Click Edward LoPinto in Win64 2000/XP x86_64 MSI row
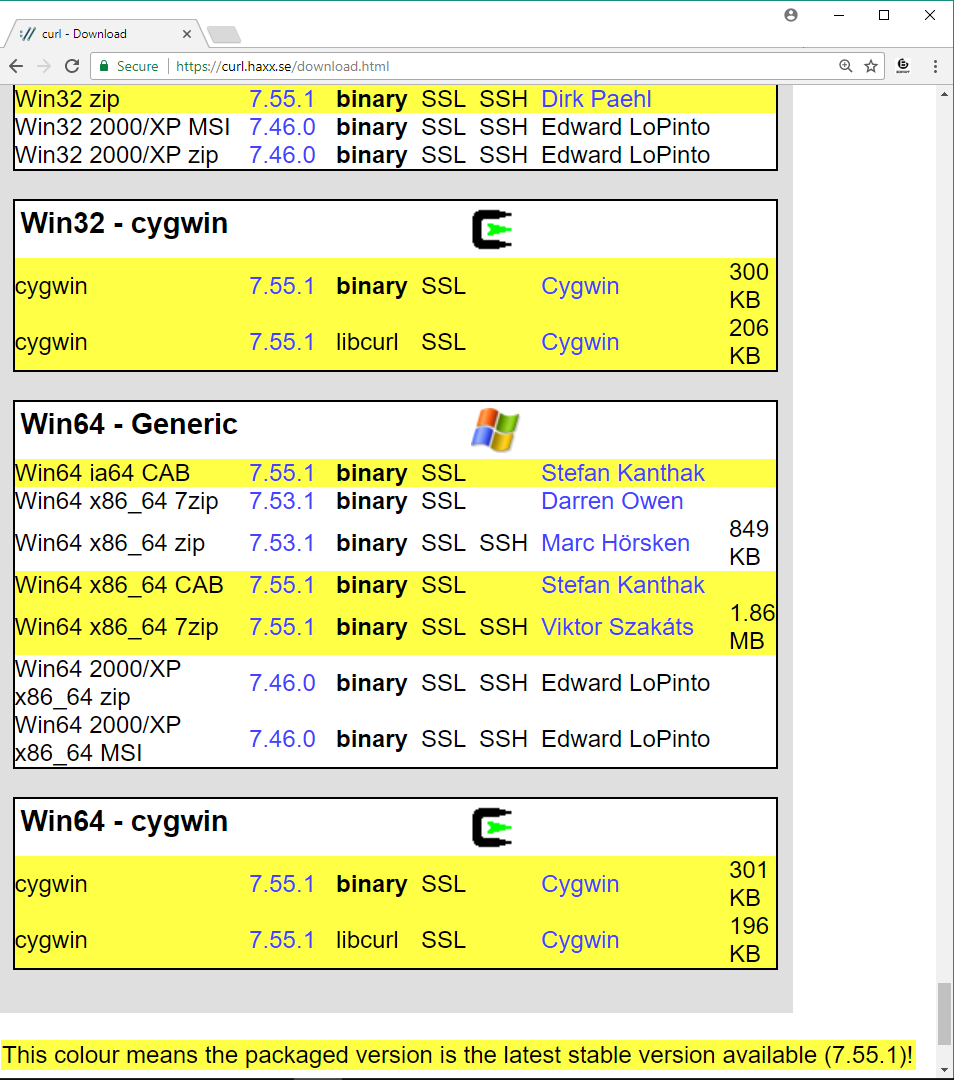This screenshot has width=954, height=1080. point(625,739)
